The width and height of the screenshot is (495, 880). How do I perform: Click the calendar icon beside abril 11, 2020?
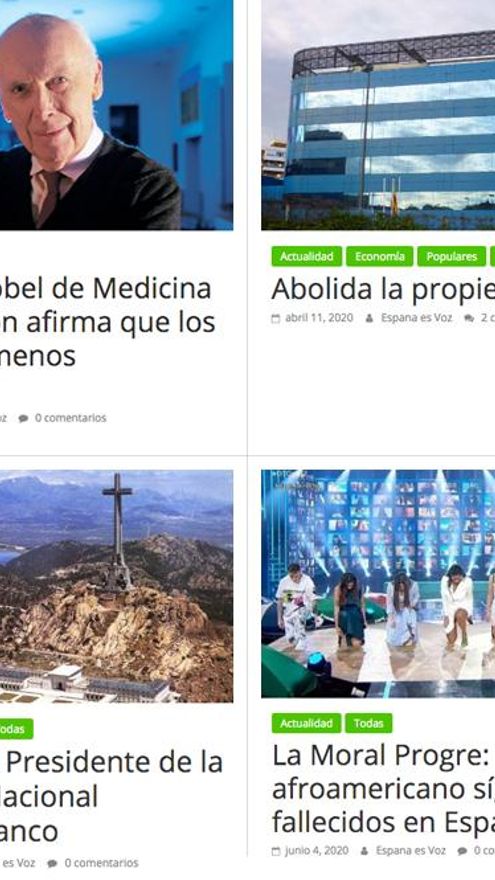(276, 318)
